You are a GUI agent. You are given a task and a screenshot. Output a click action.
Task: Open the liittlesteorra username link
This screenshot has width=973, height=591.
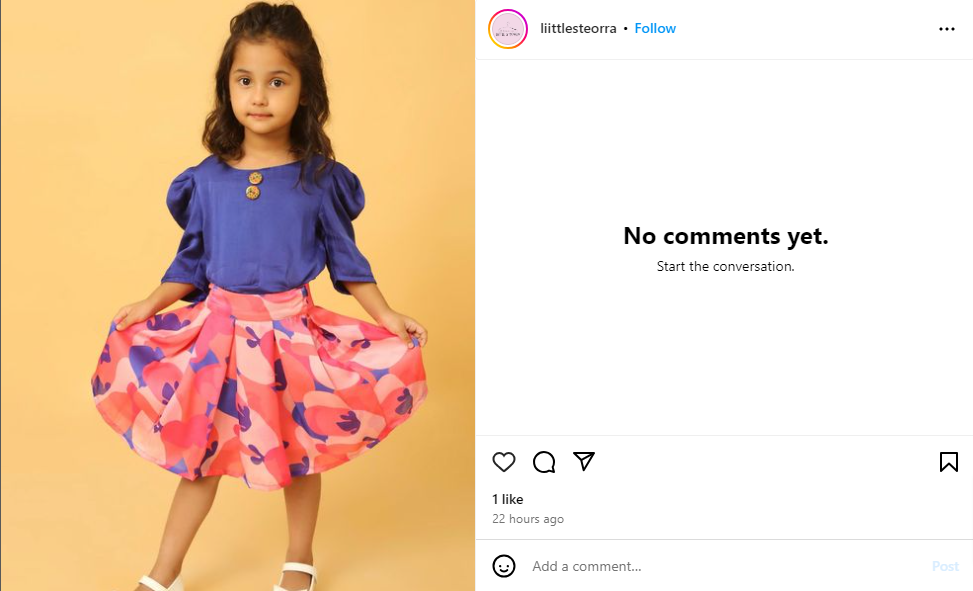click(578, 29)
